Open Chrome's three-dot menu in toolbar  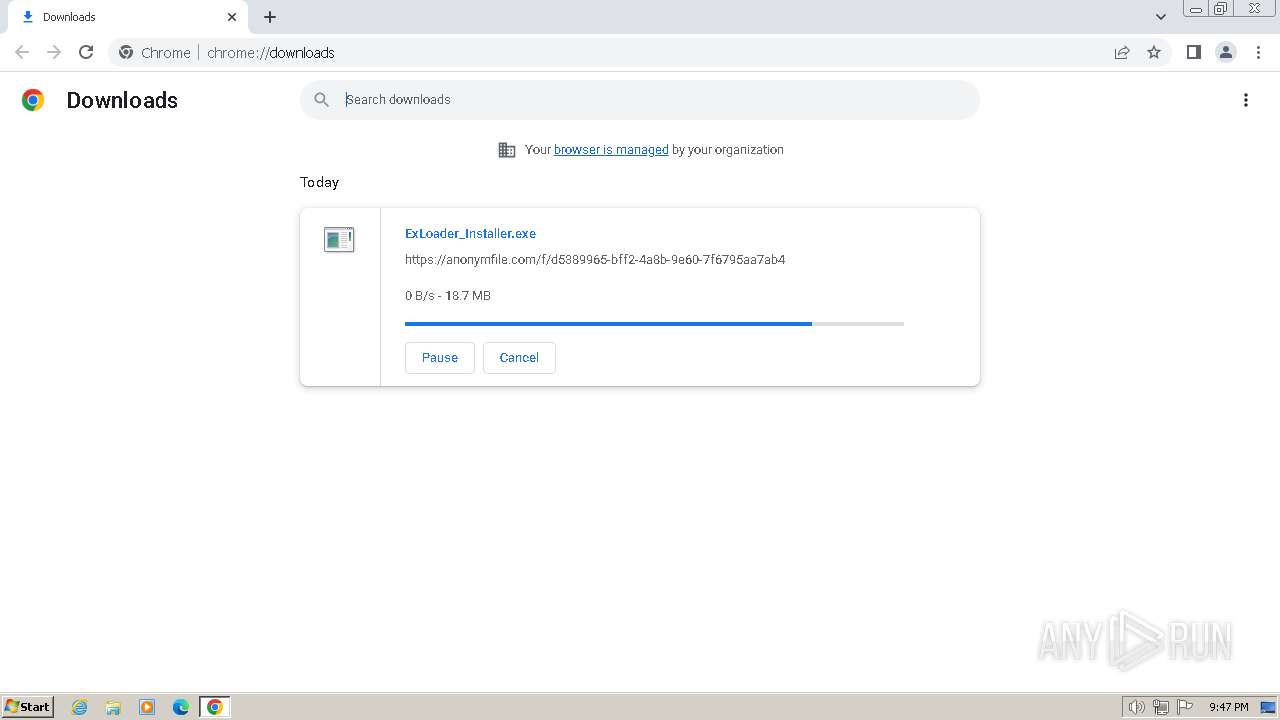point(1258,52)
